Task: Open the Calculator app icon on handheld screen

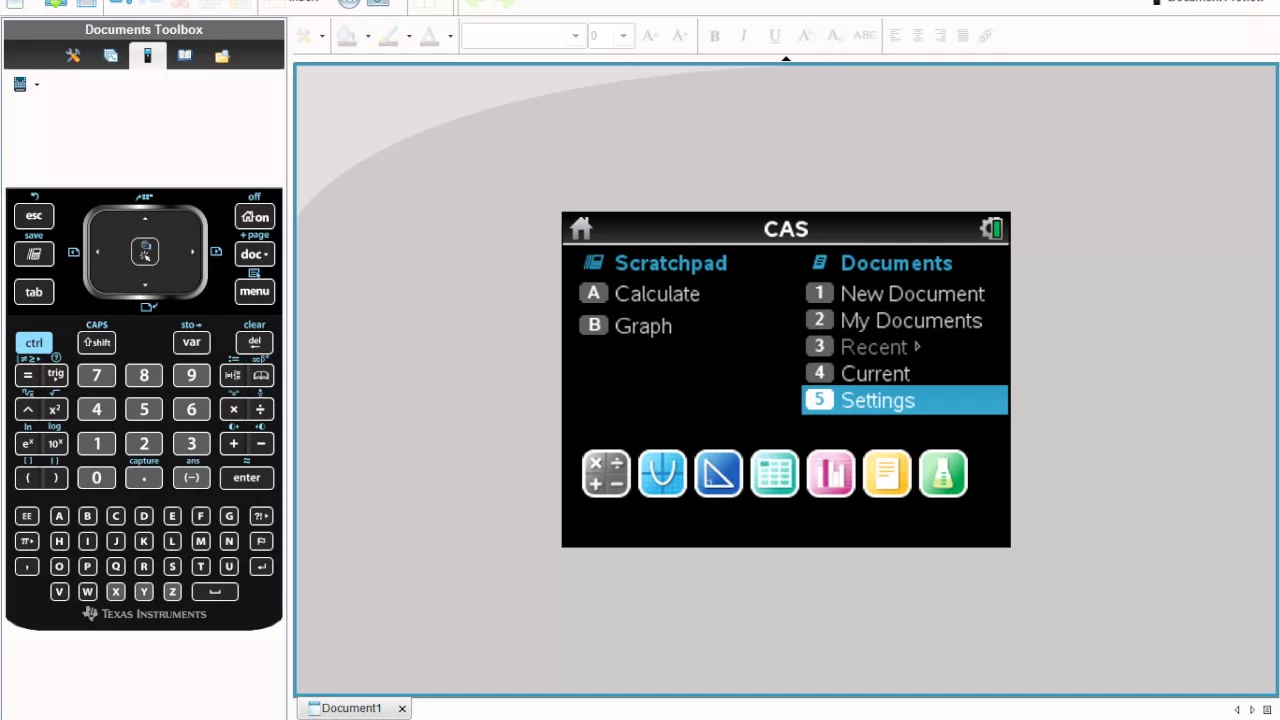Action: coord(606,473)
